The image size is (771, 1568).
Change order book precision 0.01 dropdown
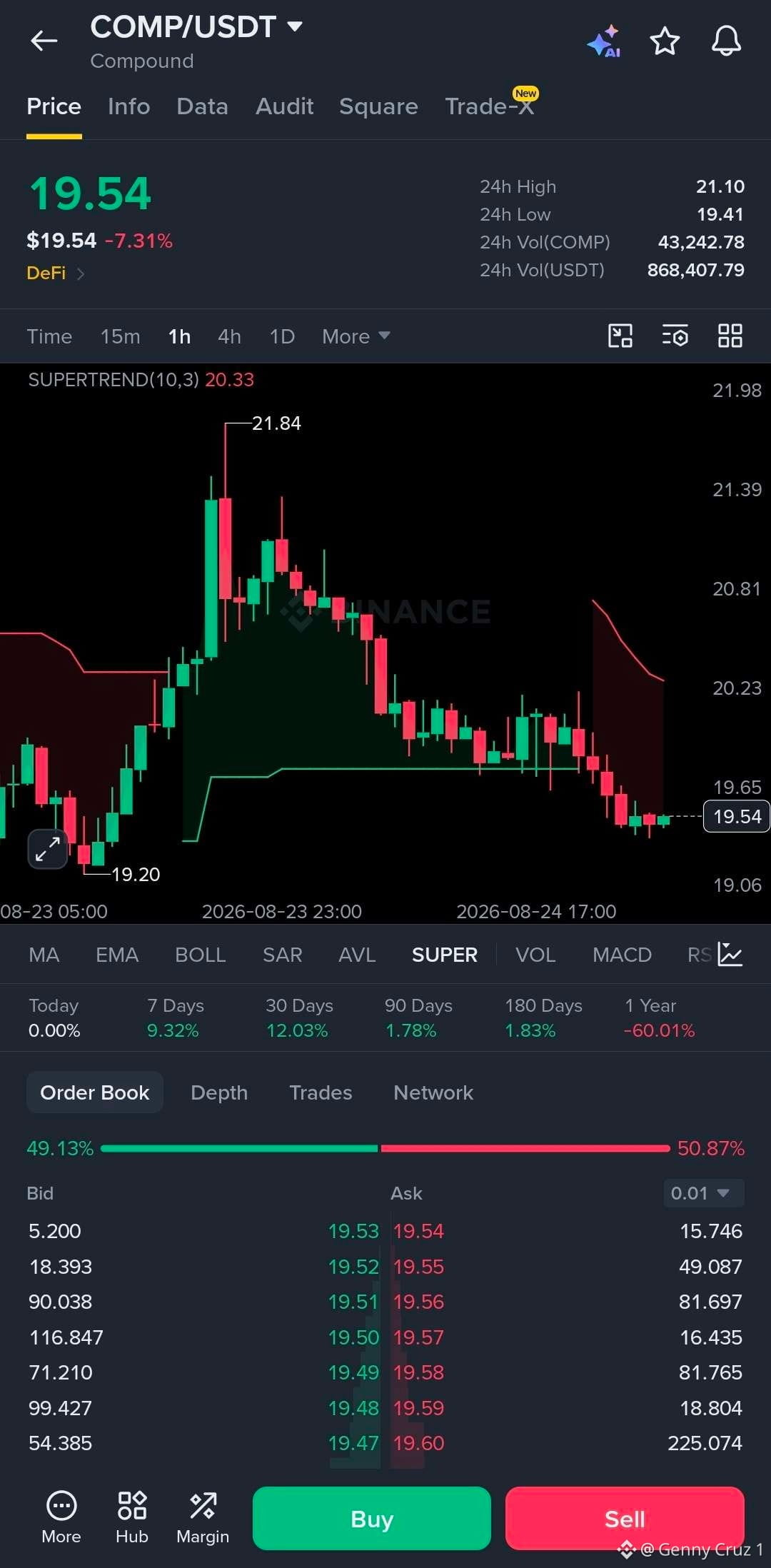[x=703, y=1193]
